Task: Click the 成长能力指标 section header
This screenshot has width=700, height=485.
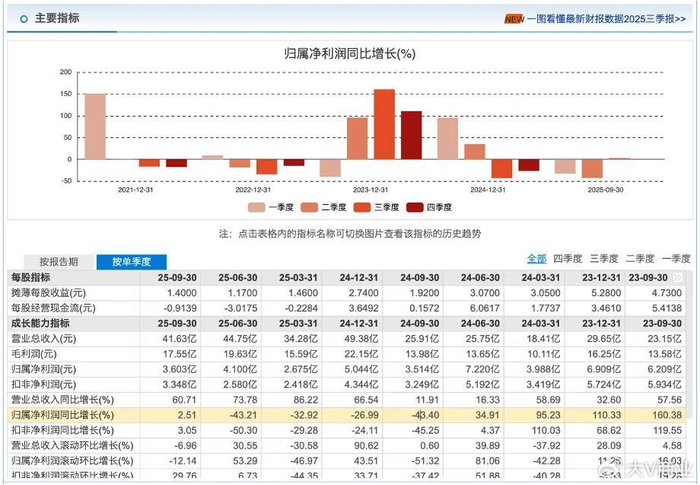Action: pos(40,323)
